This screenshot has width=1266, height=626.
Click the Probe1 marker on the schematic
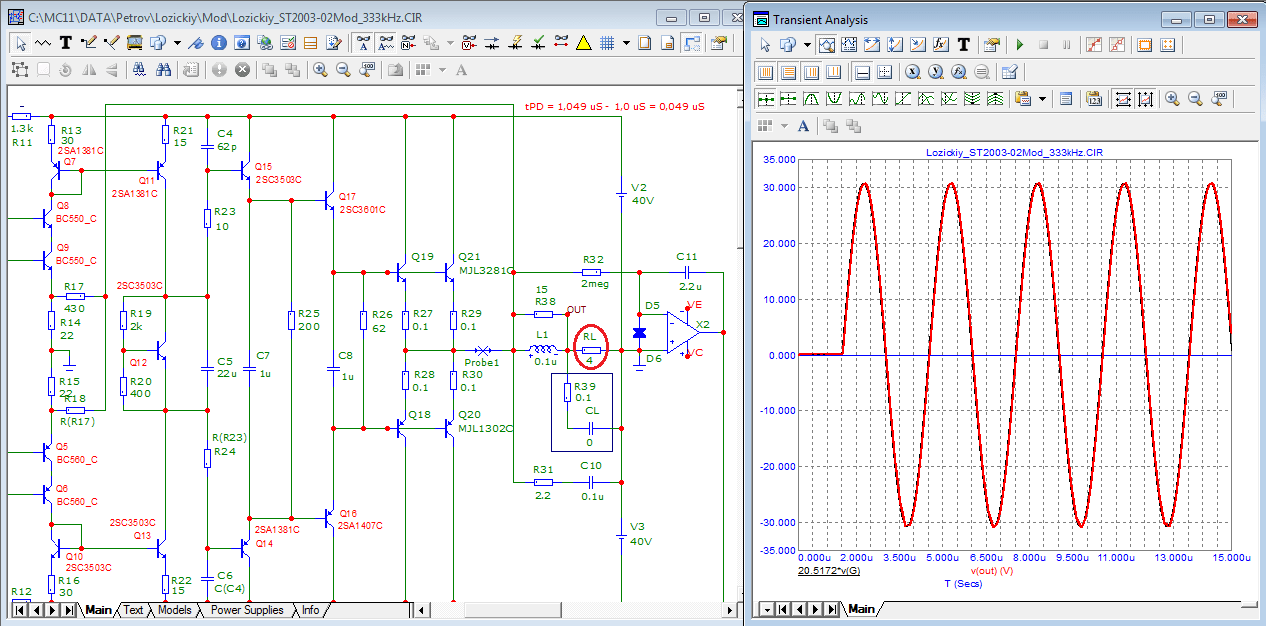(482, 350)
